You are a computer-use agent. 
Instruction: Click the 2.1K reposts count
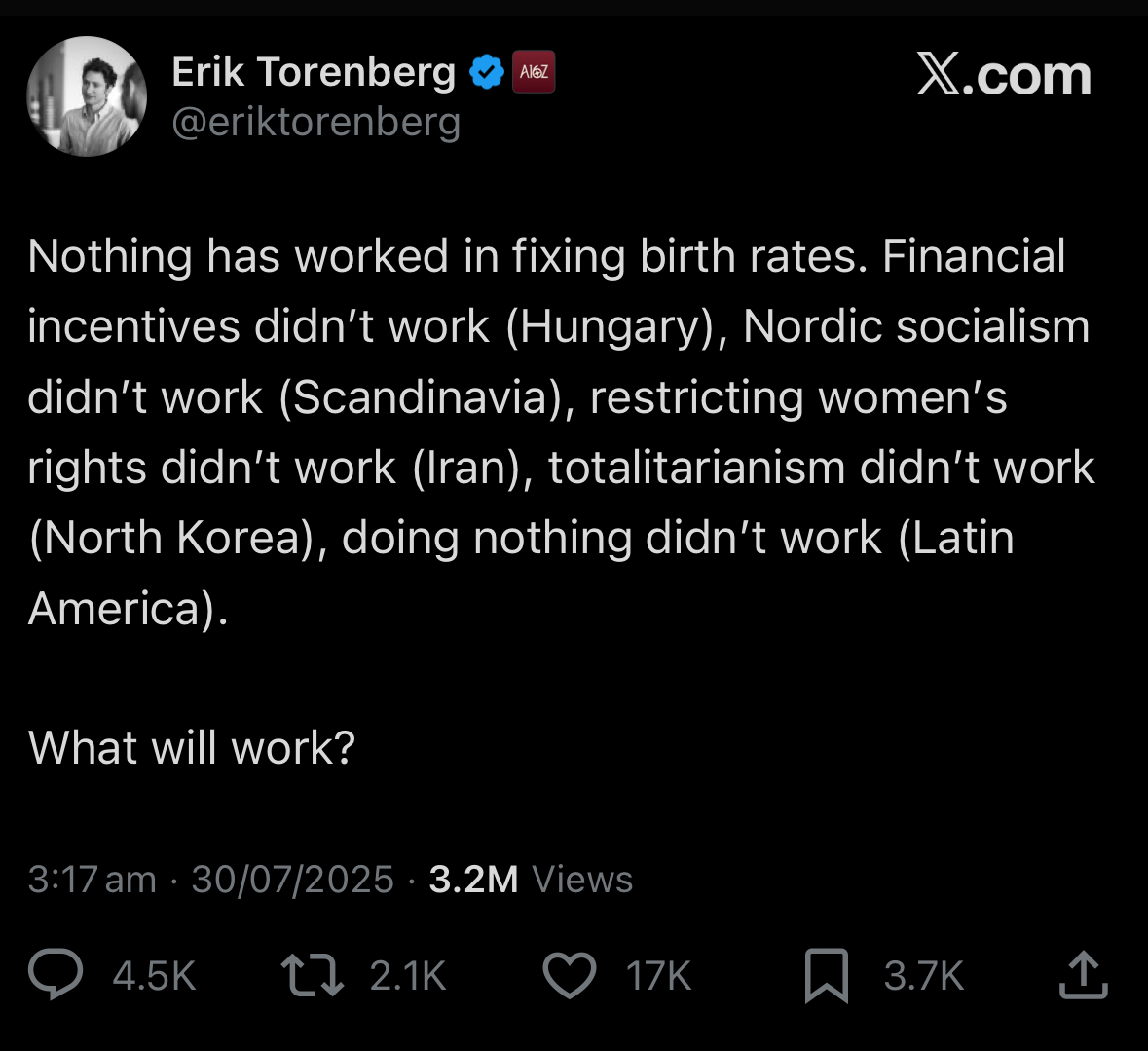[407, 976]
